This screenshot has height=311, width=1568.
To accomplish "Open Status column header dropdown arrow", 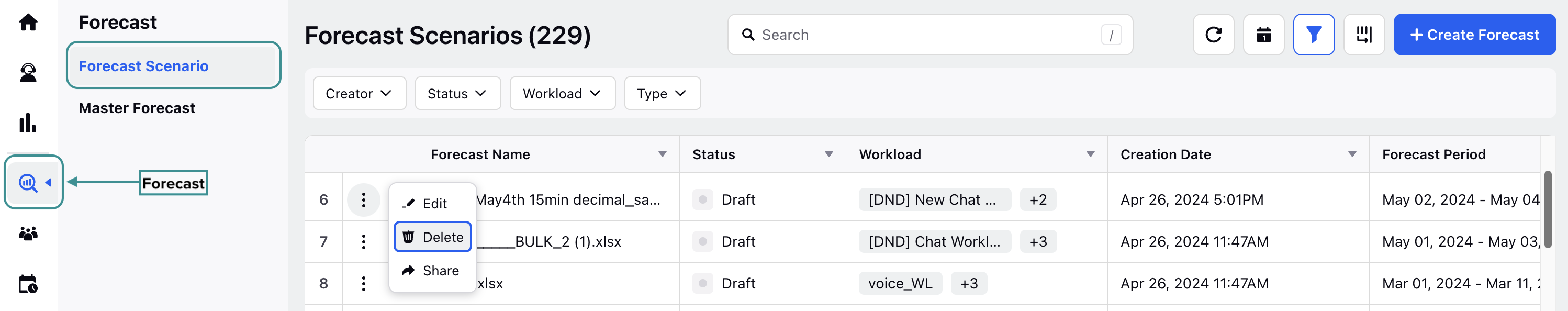I will pyautogui.click(x=828, y=154).
